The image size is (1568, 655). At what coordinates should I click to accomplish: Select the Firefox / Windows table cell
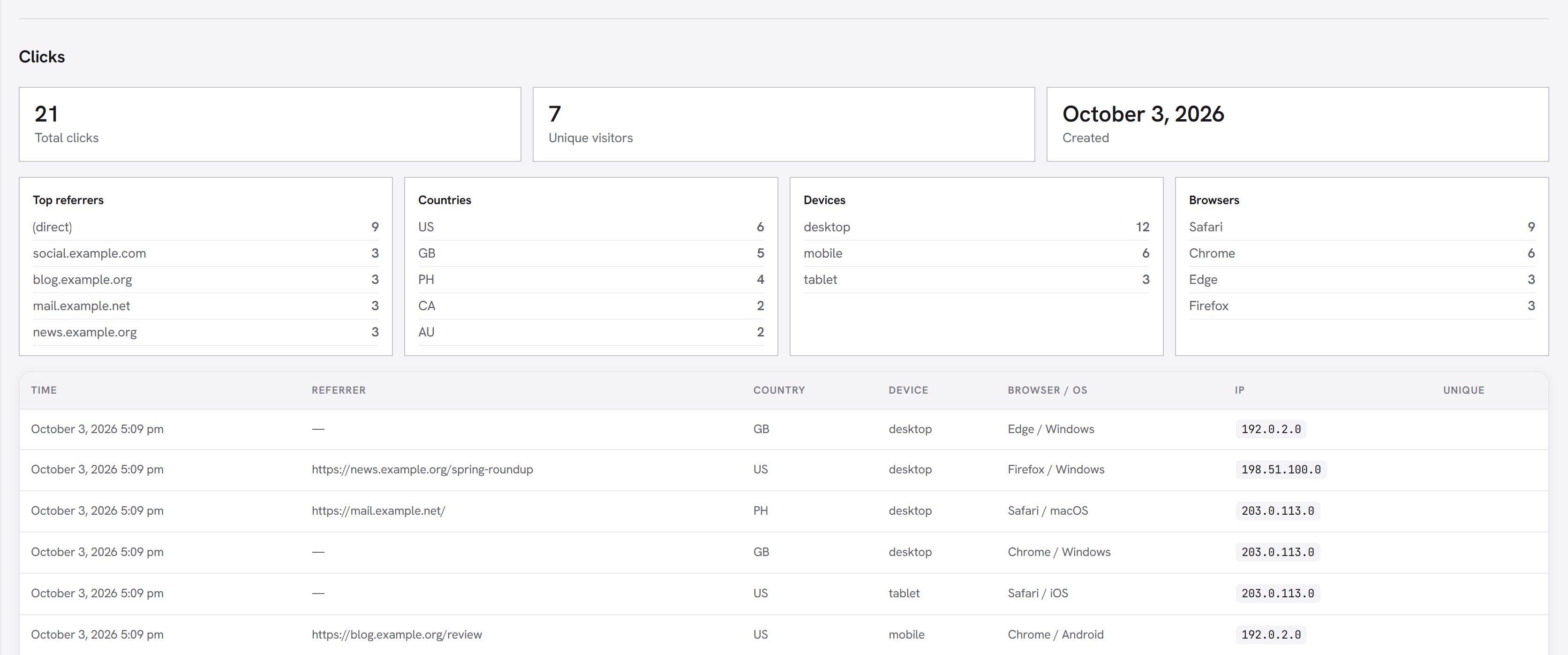point(1055,469)
